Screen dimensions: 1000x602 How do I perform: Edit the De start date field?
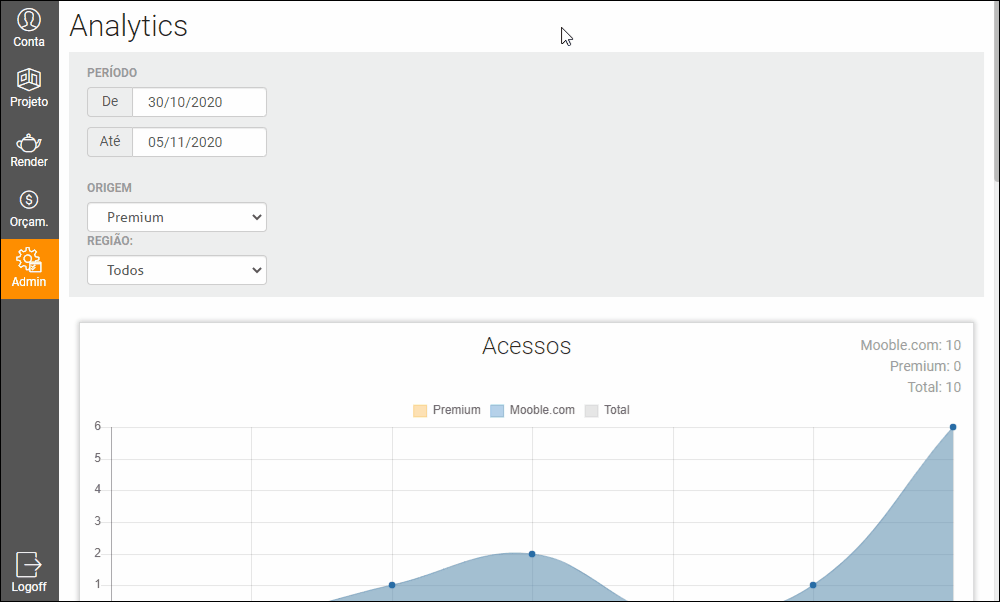point(199,102)
